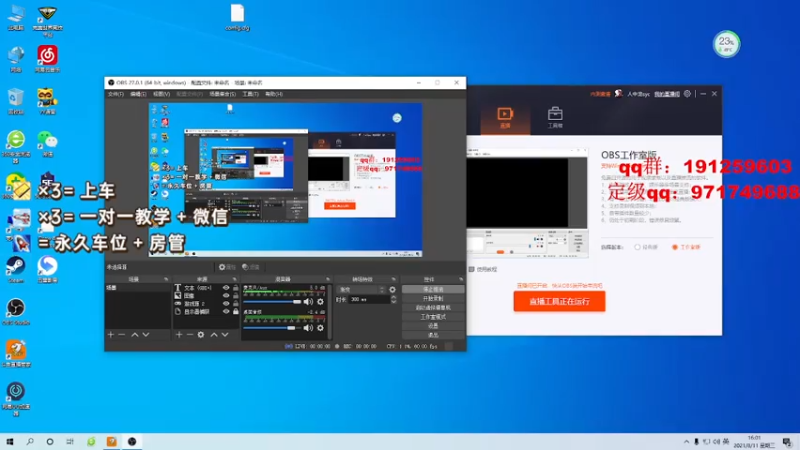Open Recycle Bin on desktop
The width and height of the screenshot is (800, 450).
coord(15,101)
